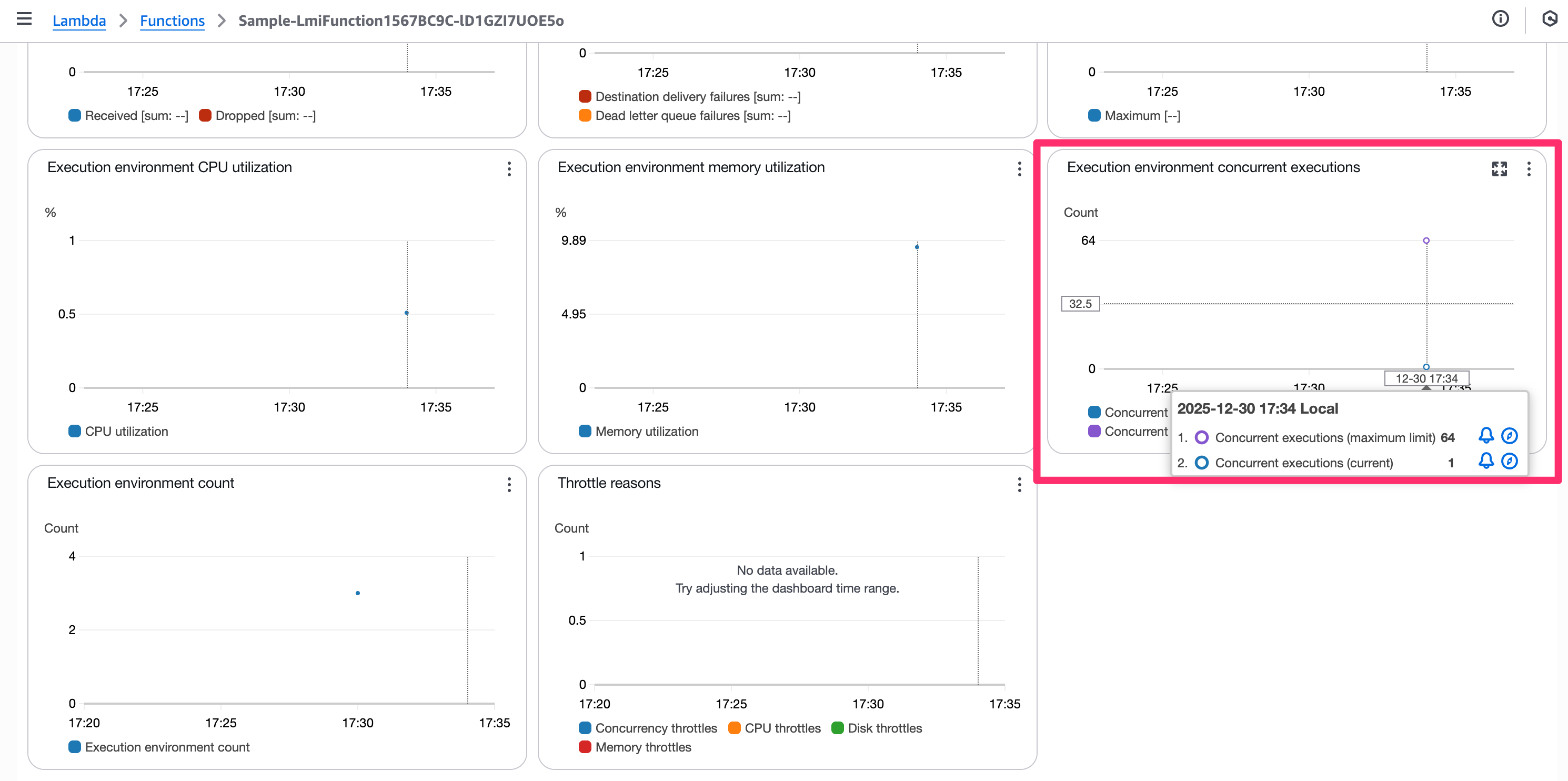The height and width of the screenshot is (781, 1568).
Task: Open memory utilization widget actions menu
Action: 1019,168
